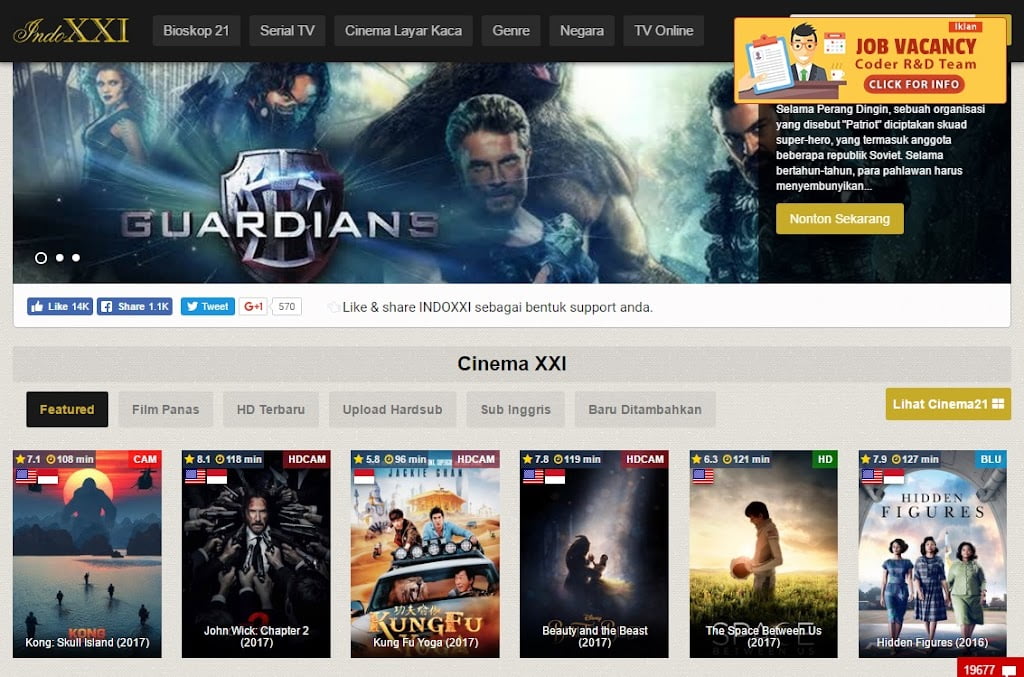Image resolution: width=1024 pixels, height=677 pixels.
Task: Click the Facebook Like button
Action: [x=59, y=306]
